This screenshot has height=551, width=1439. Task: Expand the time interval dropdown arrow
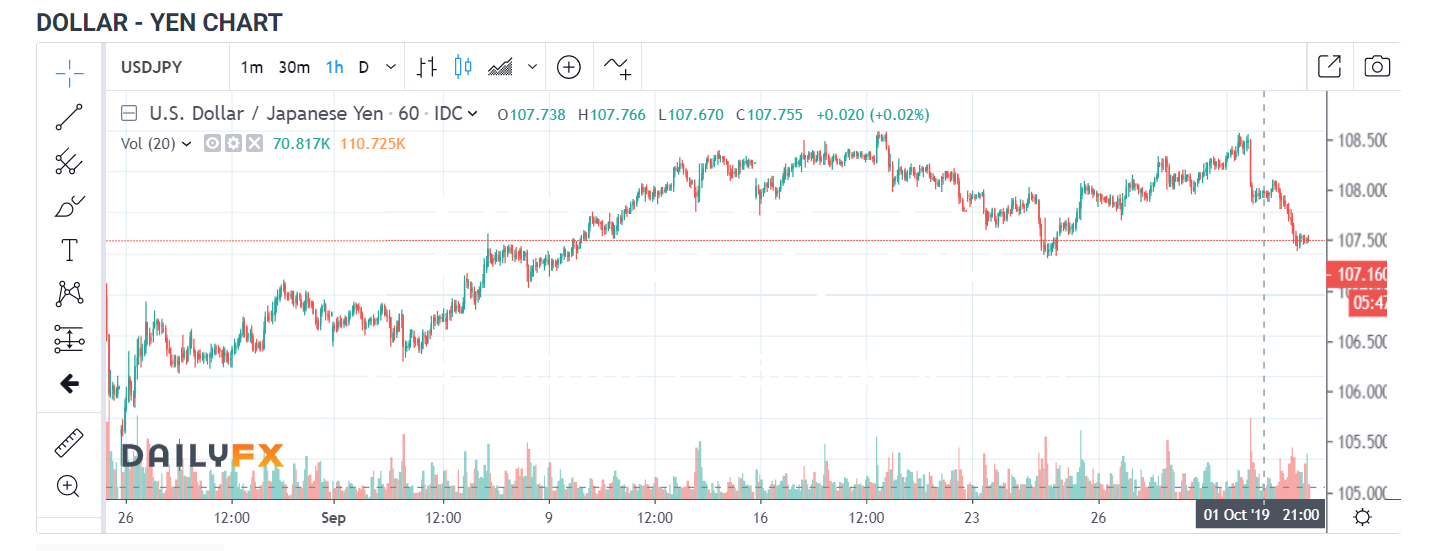[391, 67]
